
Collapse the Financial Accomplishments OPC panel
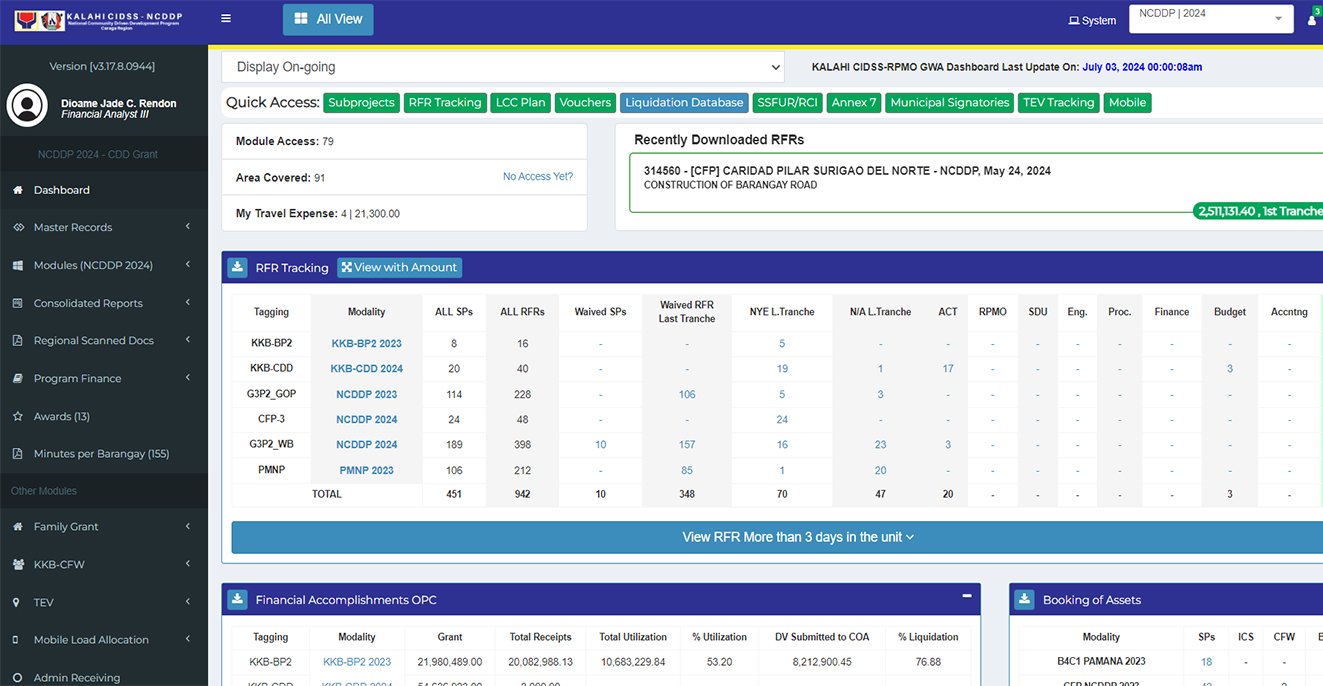tap(967, 598)
